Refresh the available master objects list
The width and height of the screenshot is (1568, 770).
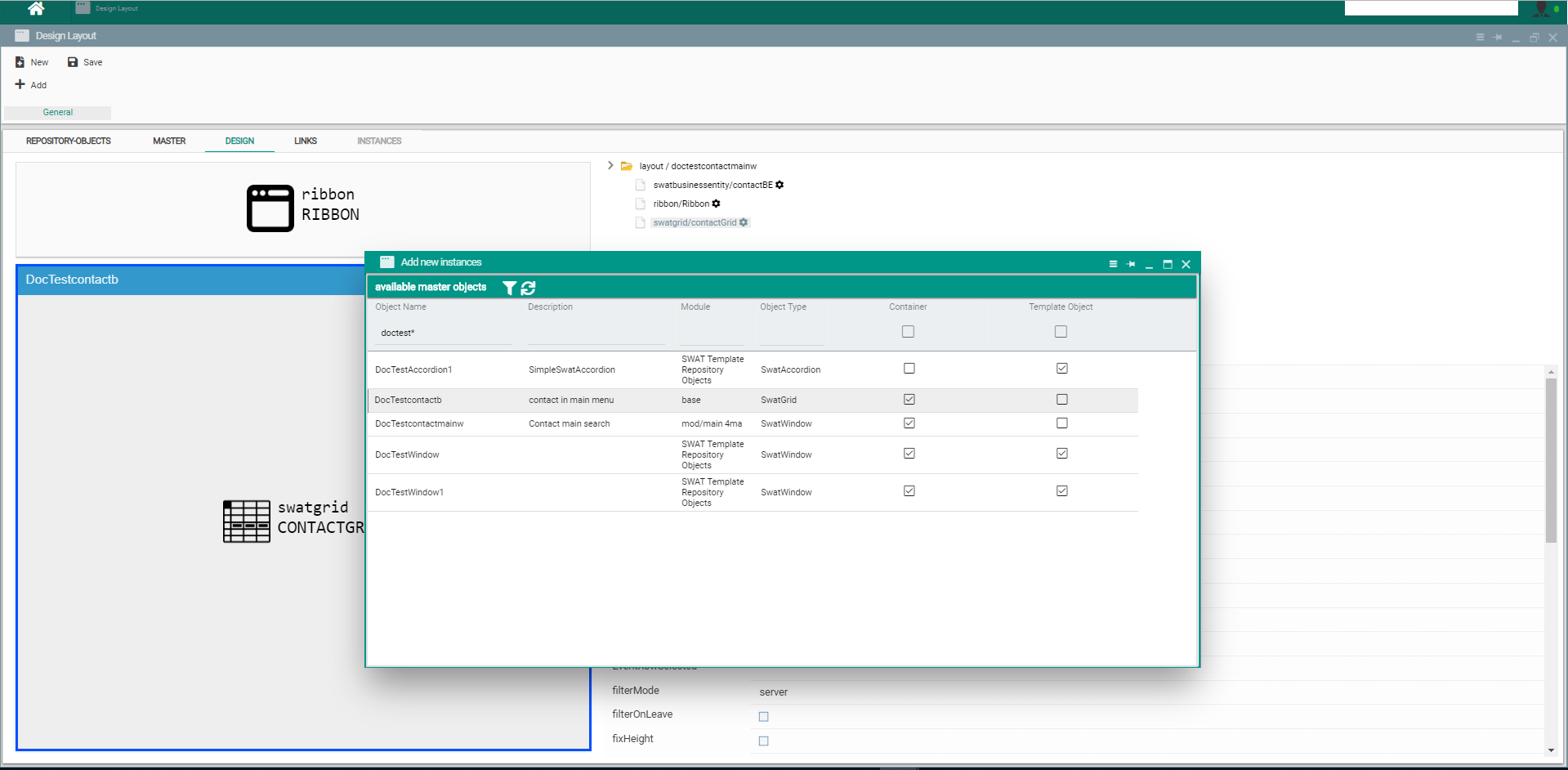tap(528, 288)
